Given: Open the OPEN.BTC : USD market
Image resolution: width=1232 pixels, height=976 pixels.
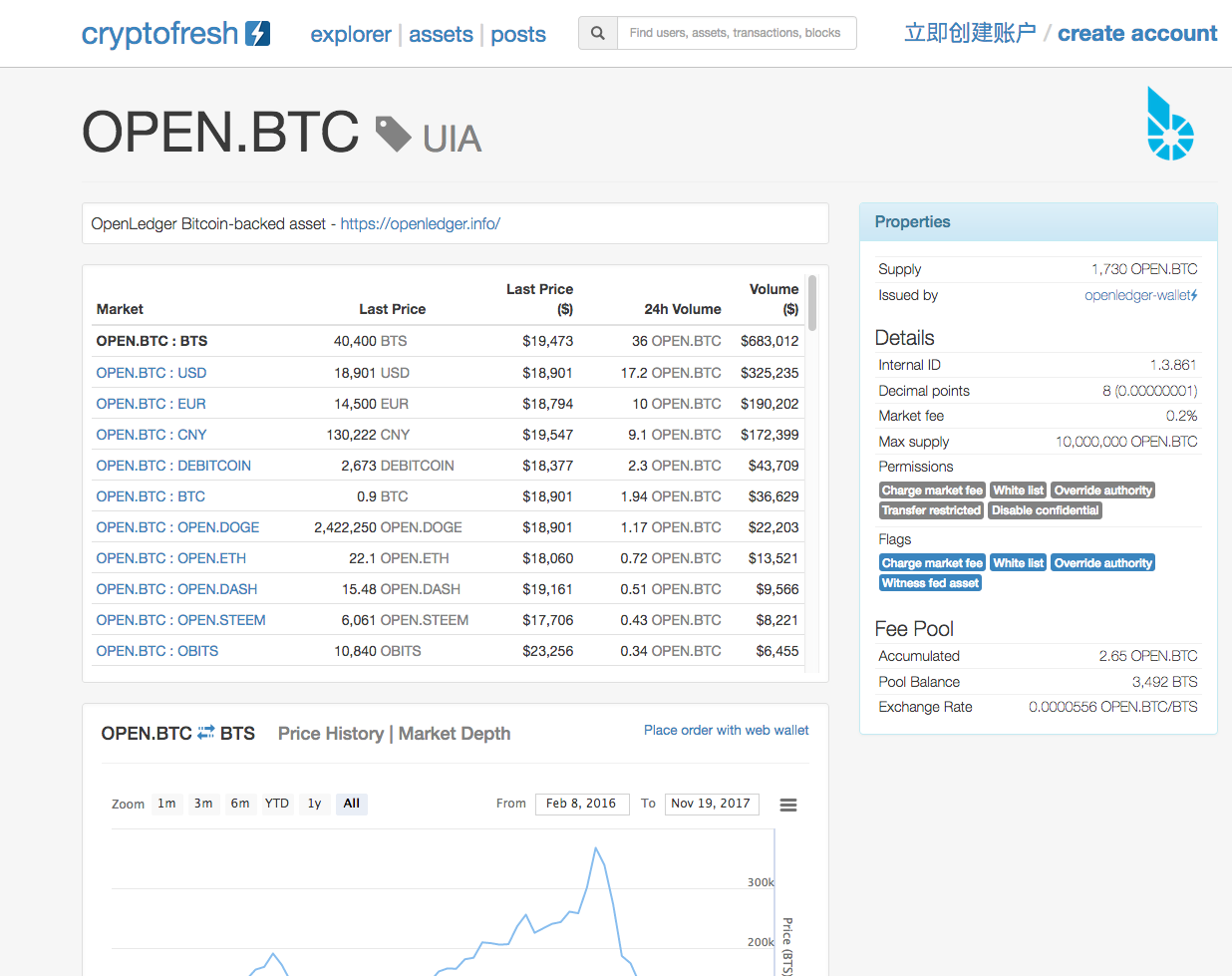Looking at the screenshot, I should [152, 373].
